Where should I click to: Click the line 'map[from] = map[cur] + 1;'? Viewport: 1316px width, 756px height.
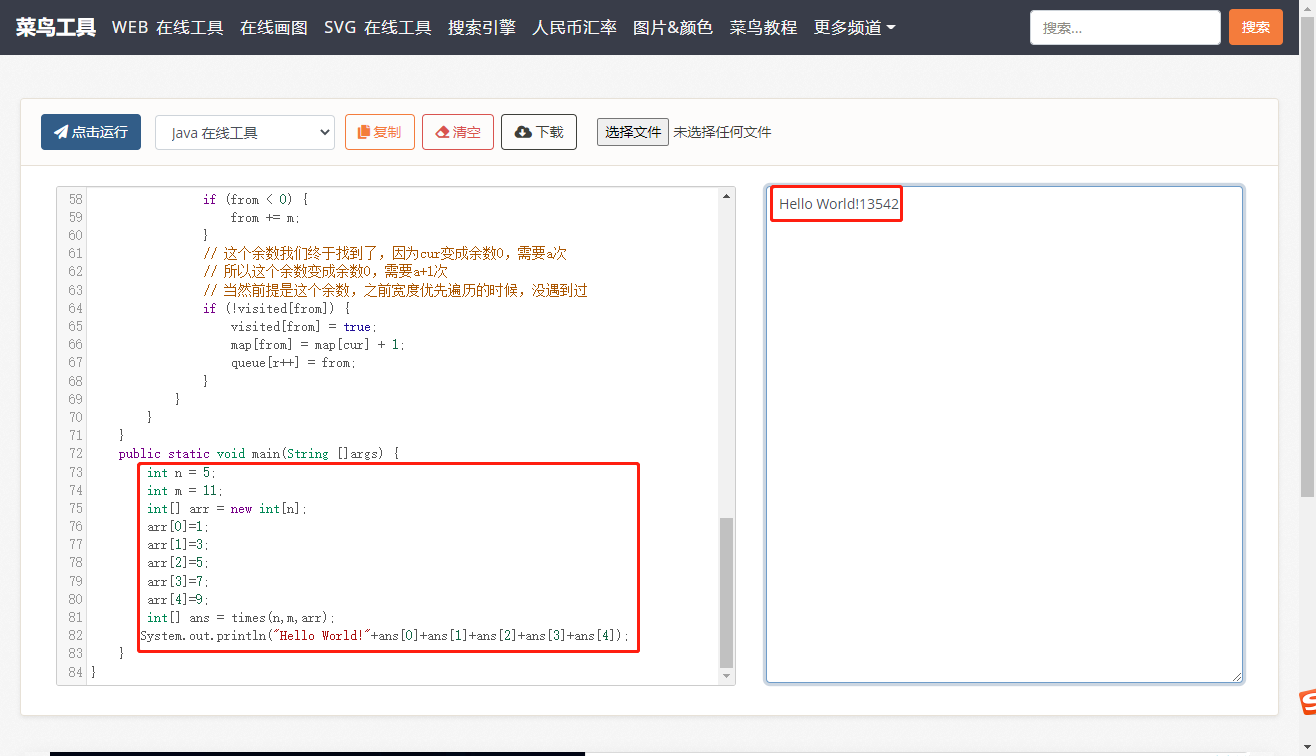click(x=318, y=344)
